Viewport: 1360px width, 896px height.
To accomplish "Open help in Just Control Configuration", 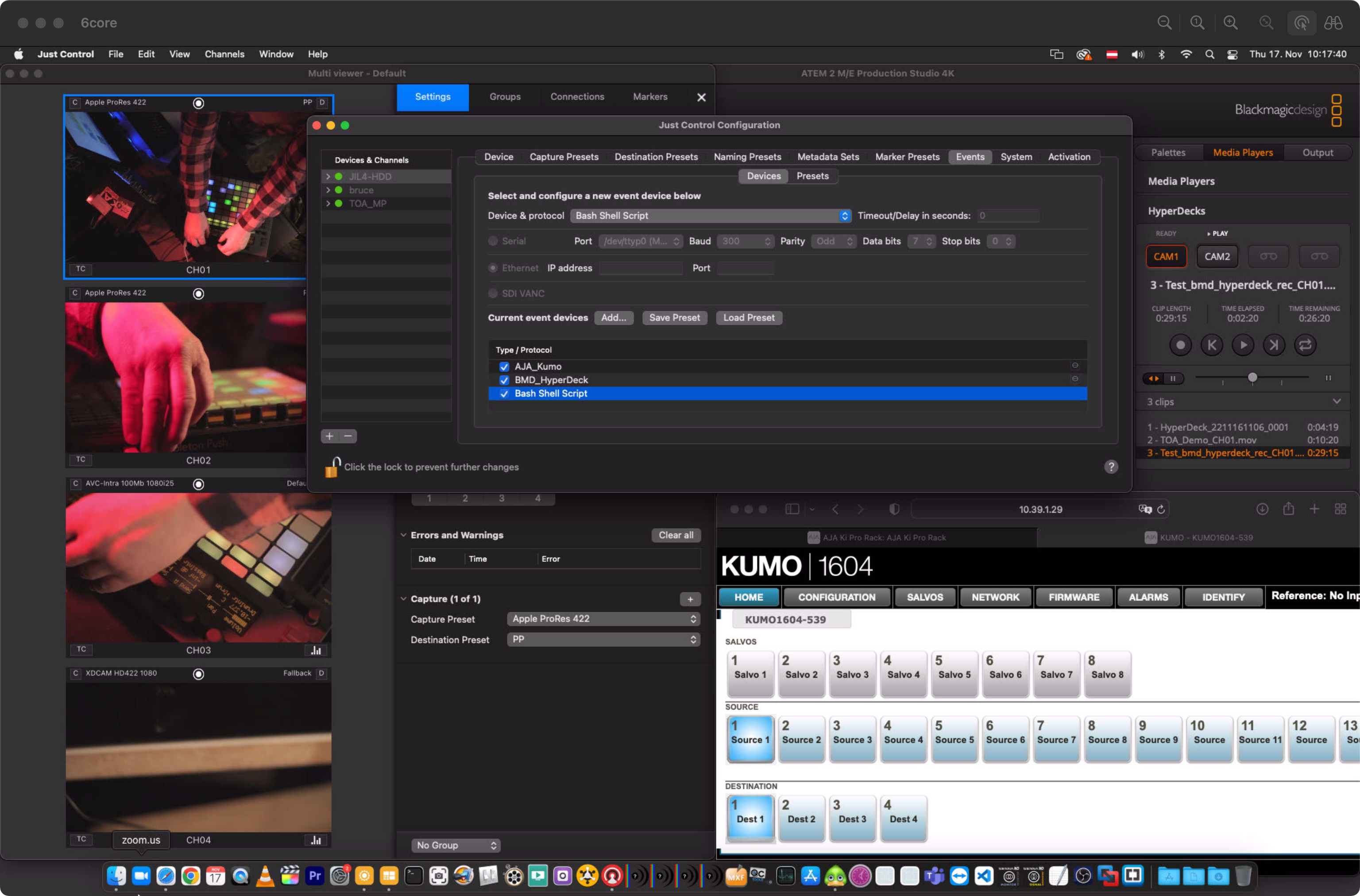I will click(1111, 467).
